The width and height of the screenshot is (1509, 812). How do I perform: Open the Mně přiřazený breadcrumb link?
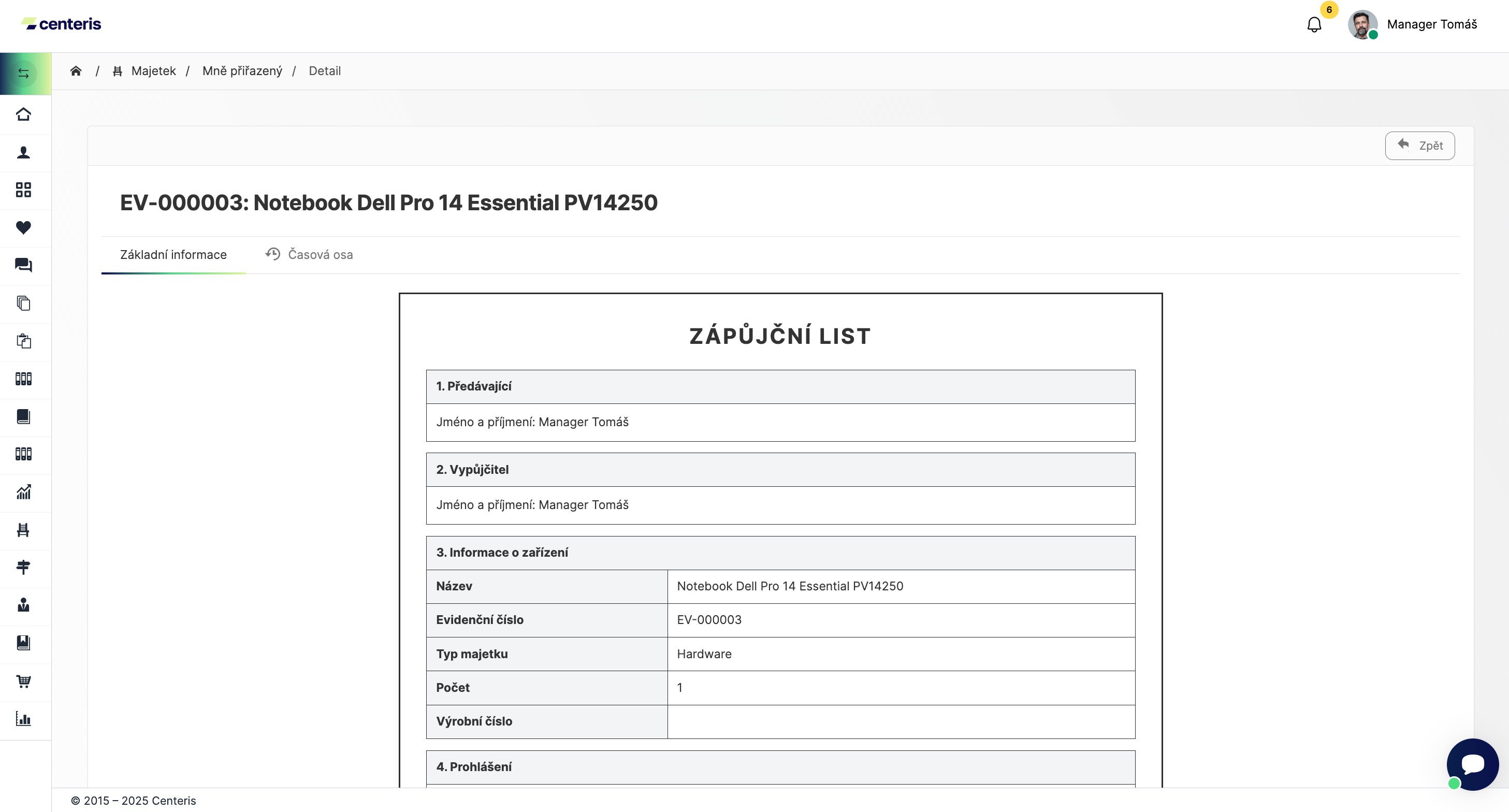(242, 71)
